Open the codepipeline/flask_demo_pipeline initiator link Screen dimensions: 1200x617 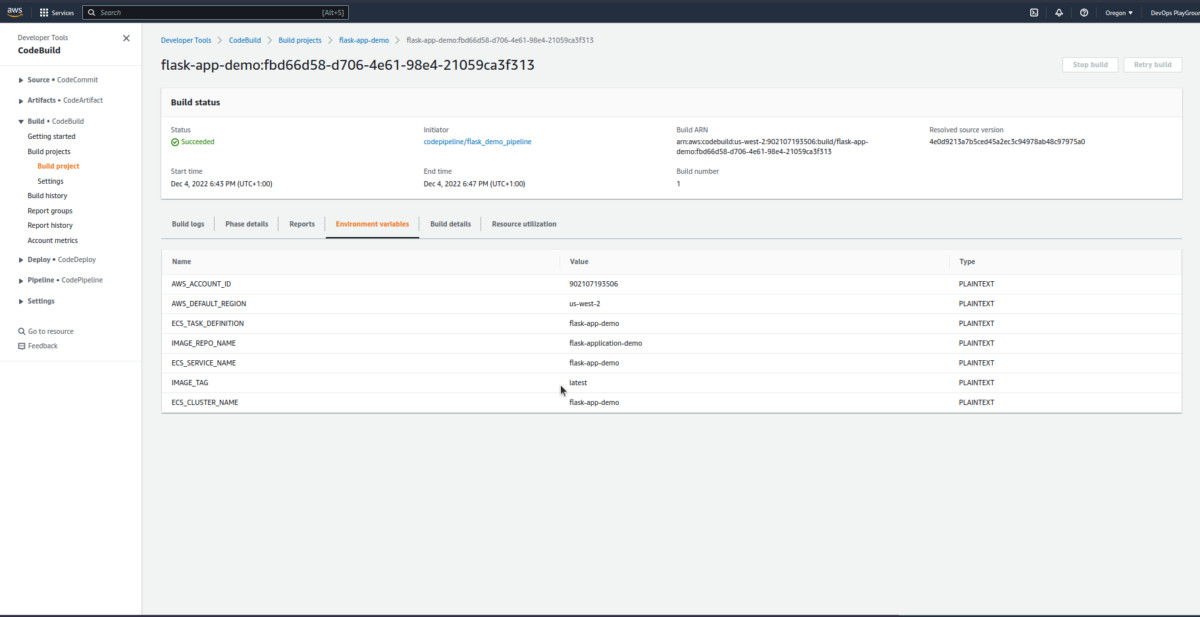pos(477,142)
